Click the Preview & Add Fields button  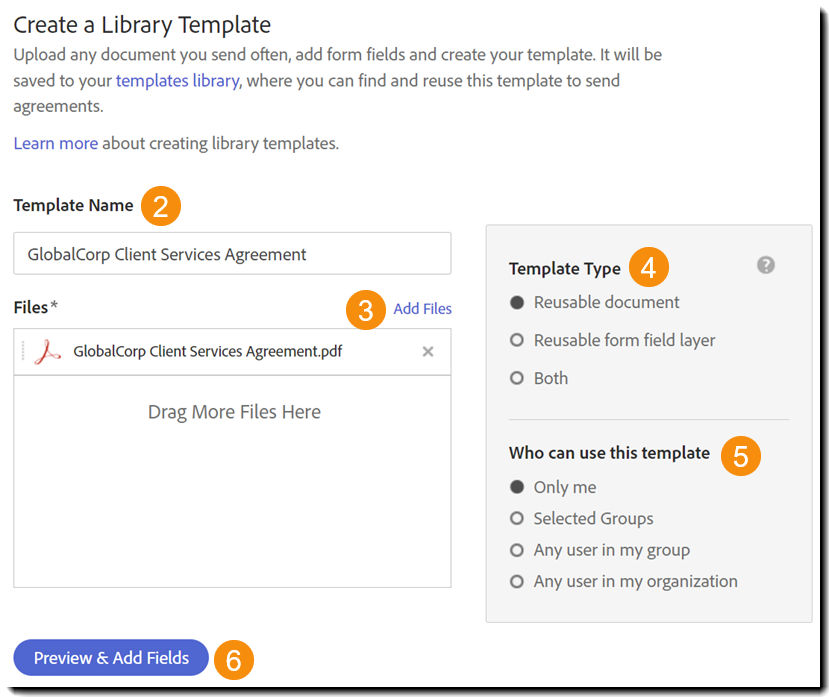pyautogui.click(x=110, y=658)
